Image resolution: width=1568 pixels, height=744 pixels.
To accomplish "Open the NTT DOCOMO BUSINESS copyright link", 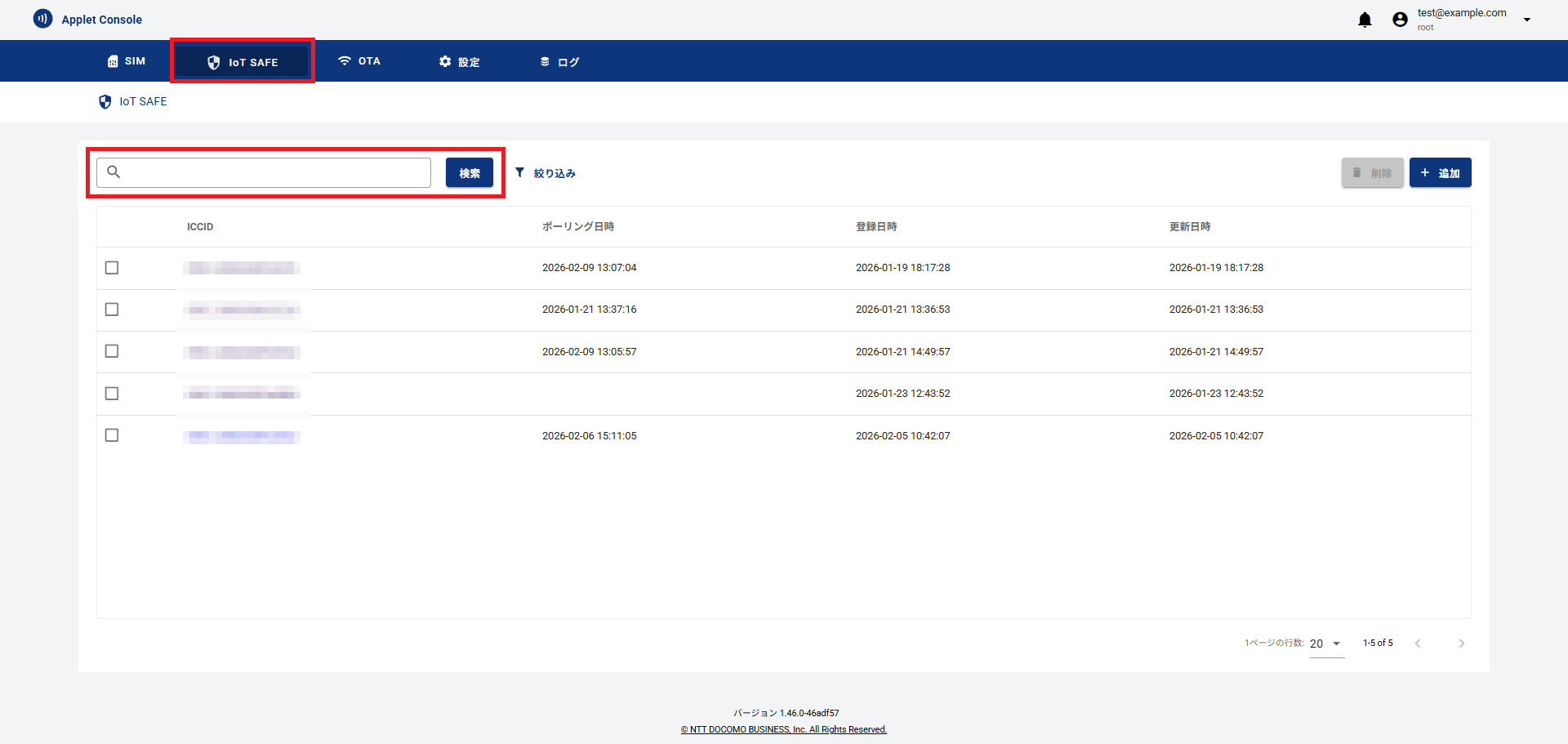I will tap(783, 728).
